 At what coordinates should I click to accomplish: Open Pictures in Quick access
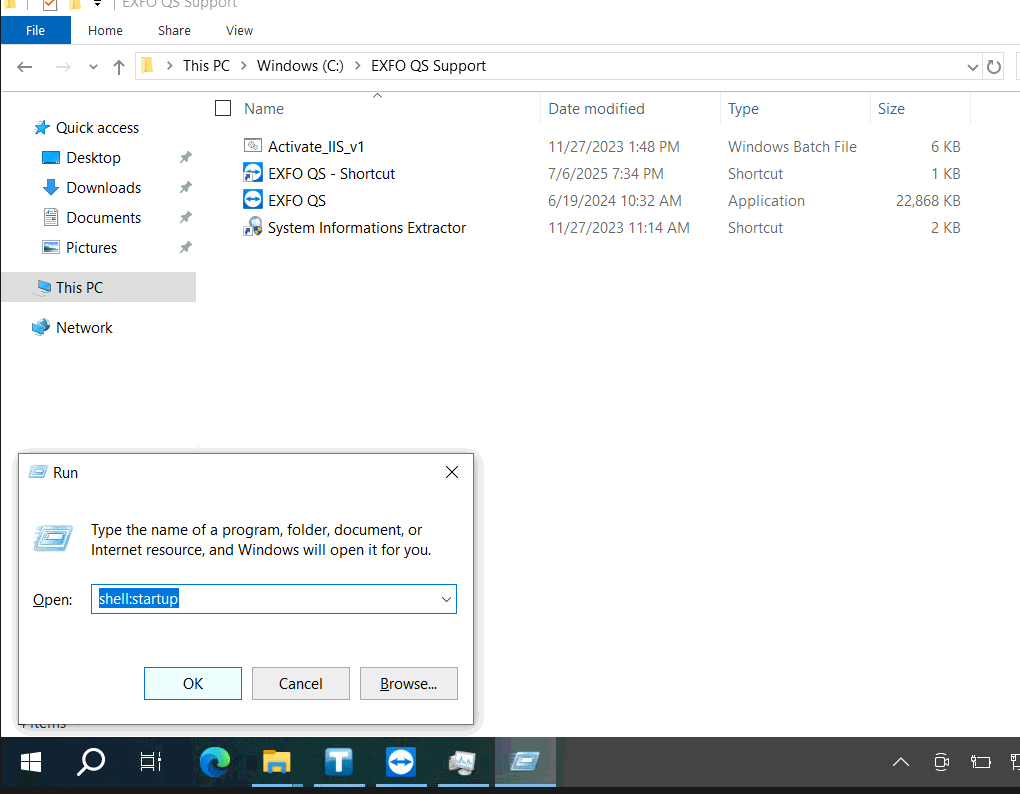pyautogui.click(x=91, y=247)
